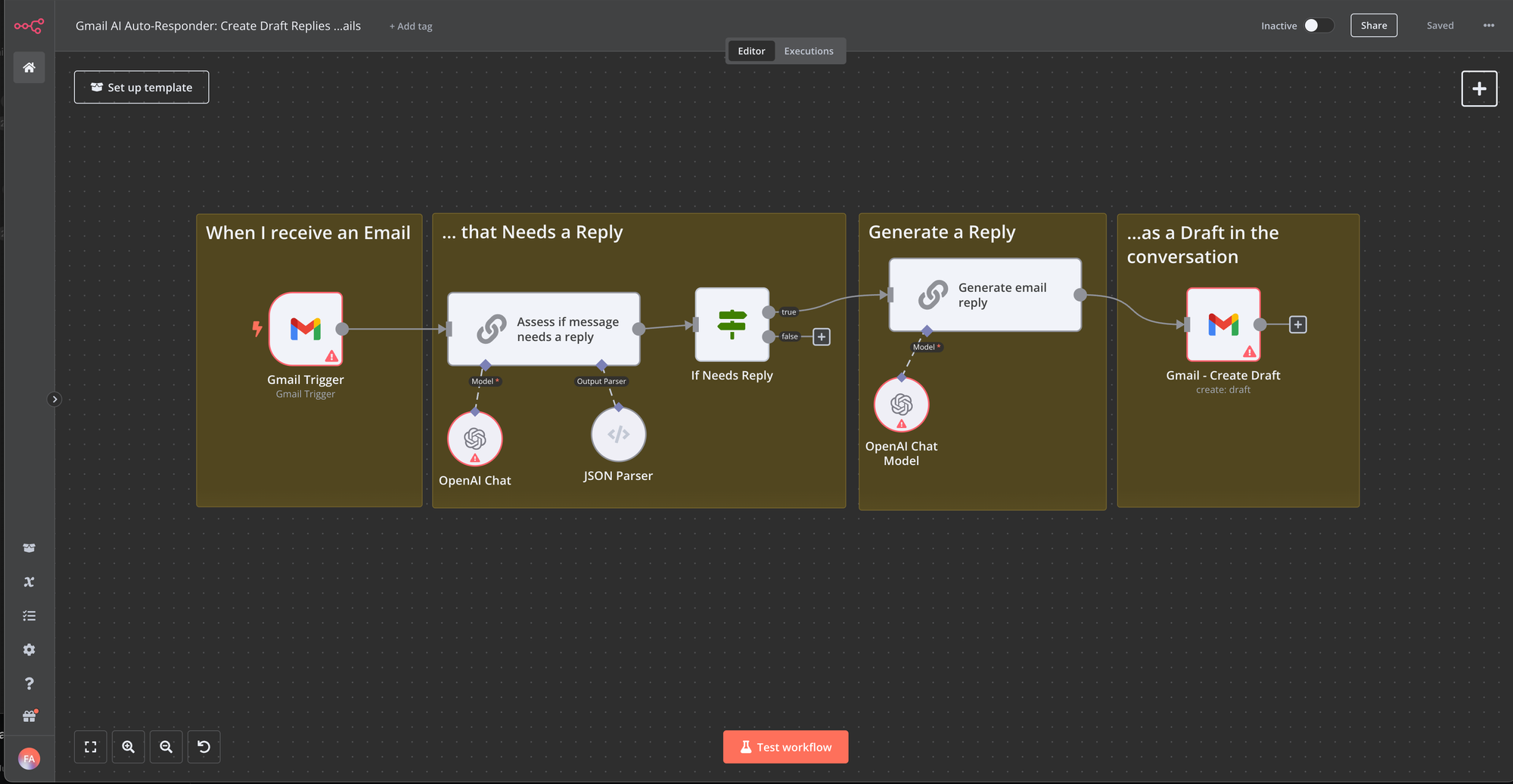Viewport: 1513px width, 784px height.
Task: Collapse the left sidebar with the chevron
Action: pyautogui.click(x=54, y=398)
